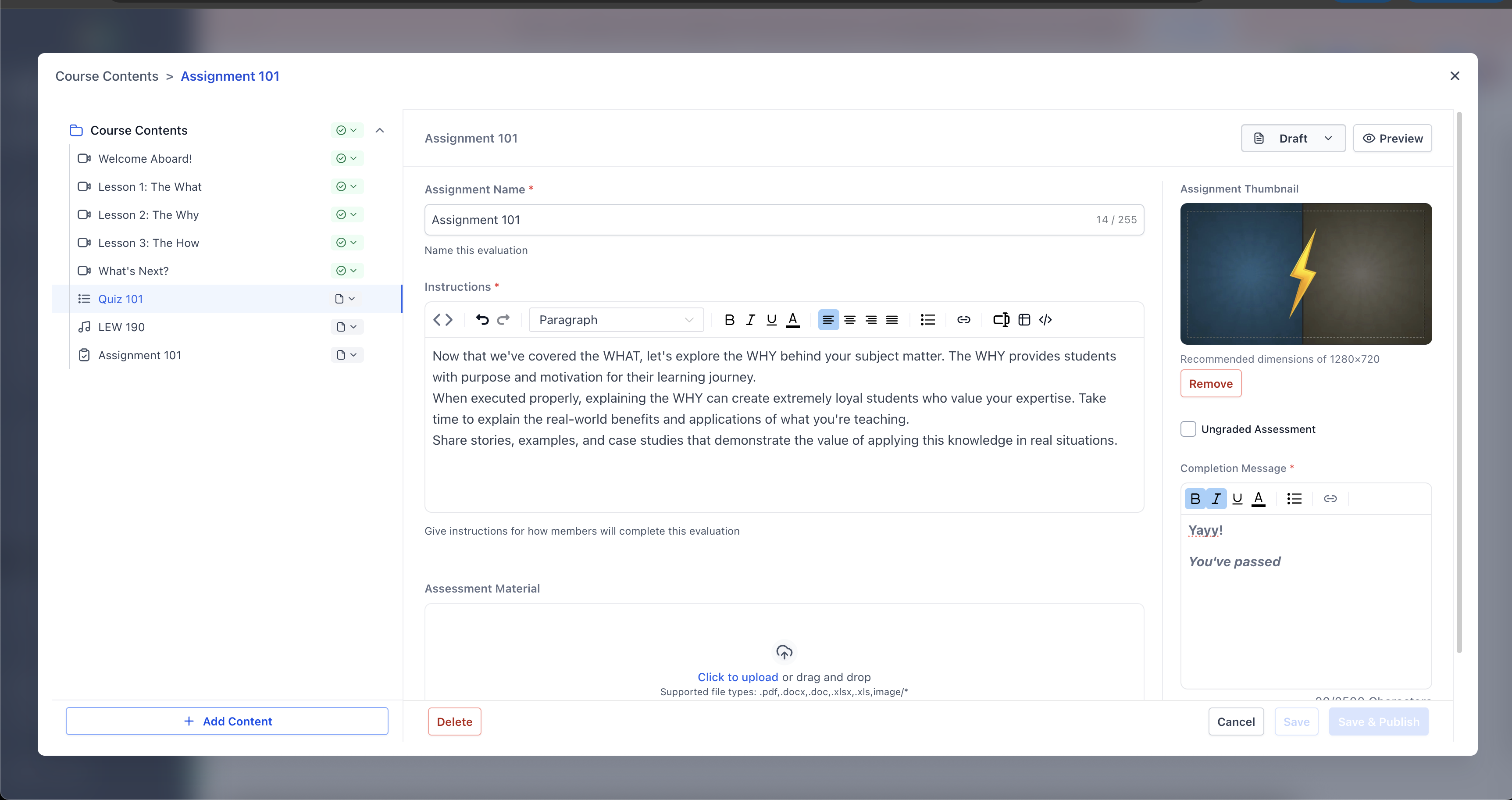
Task: Click the redo icon in Instructions toolbar
Action: coord(503,319)
